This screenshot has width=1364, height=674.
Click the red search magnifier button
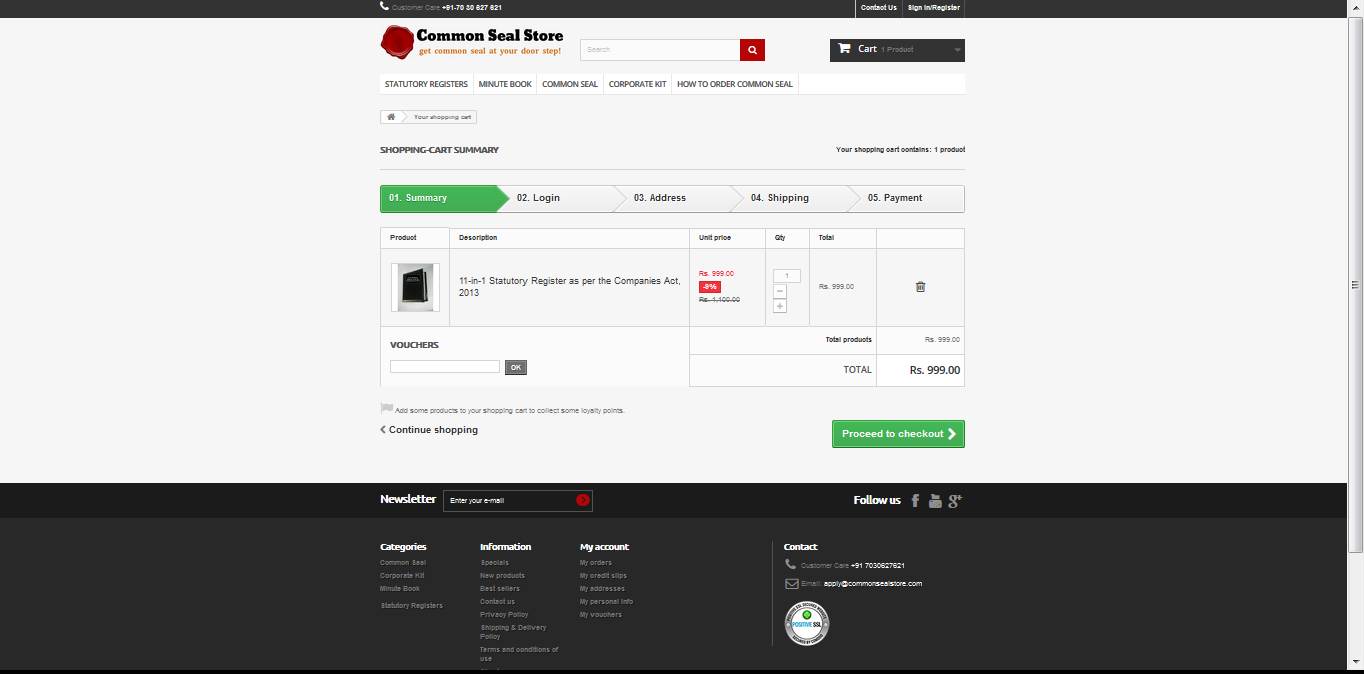752,50
